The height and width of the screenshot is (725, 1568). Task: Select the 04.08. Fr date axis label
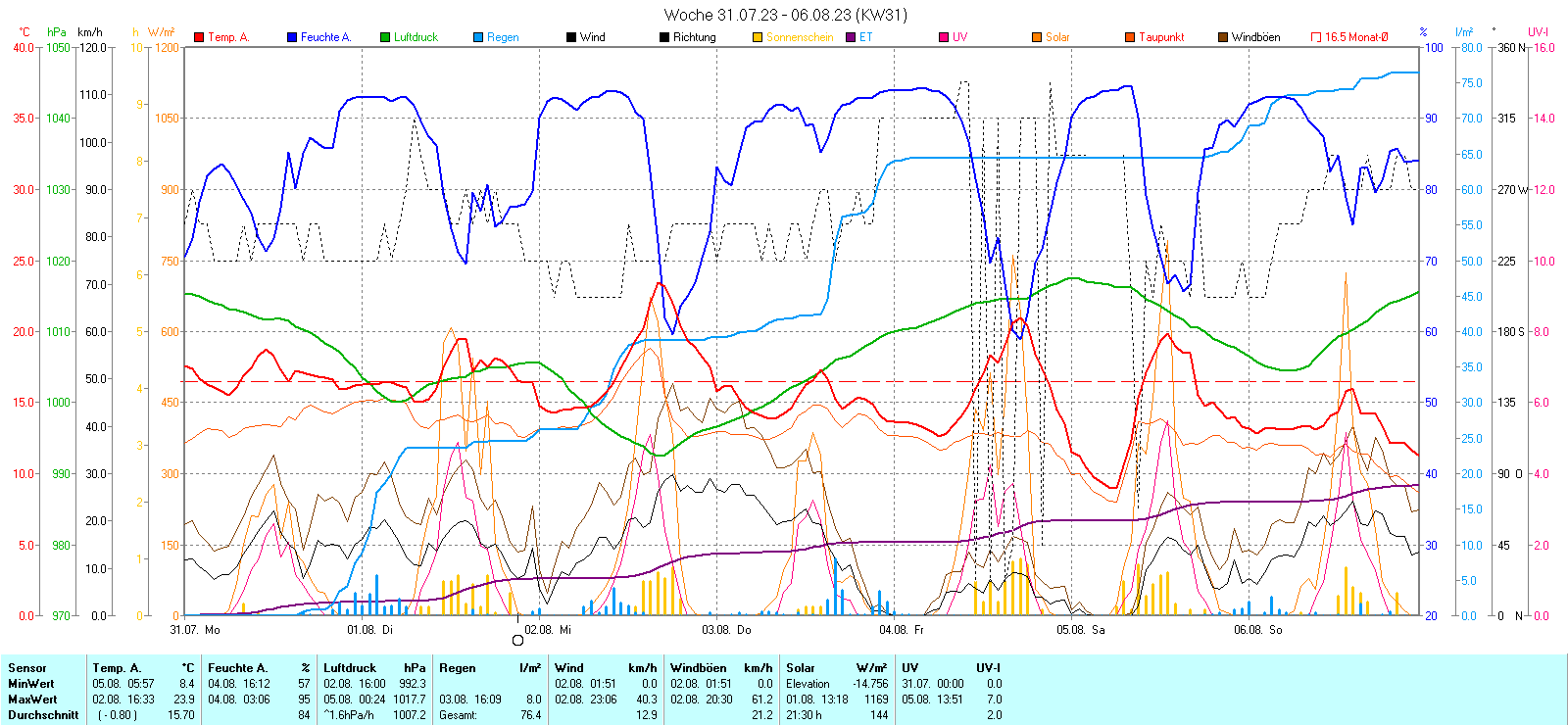point(902,630)
